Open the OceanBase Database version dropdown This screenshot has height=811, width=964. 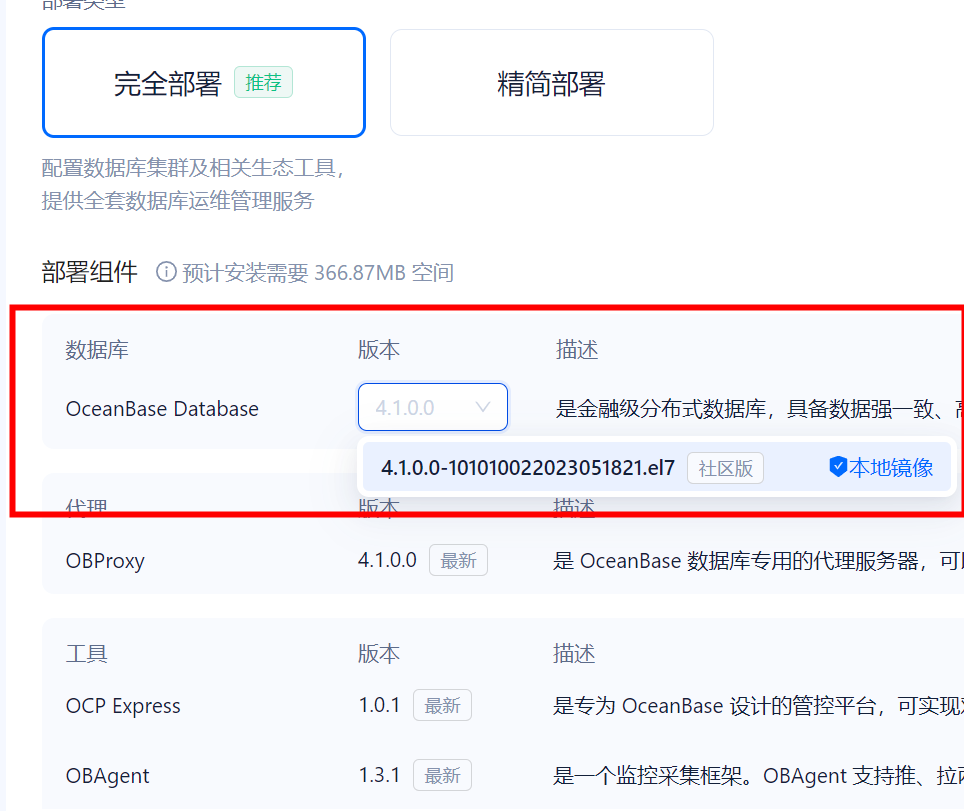tap(433, 407)
